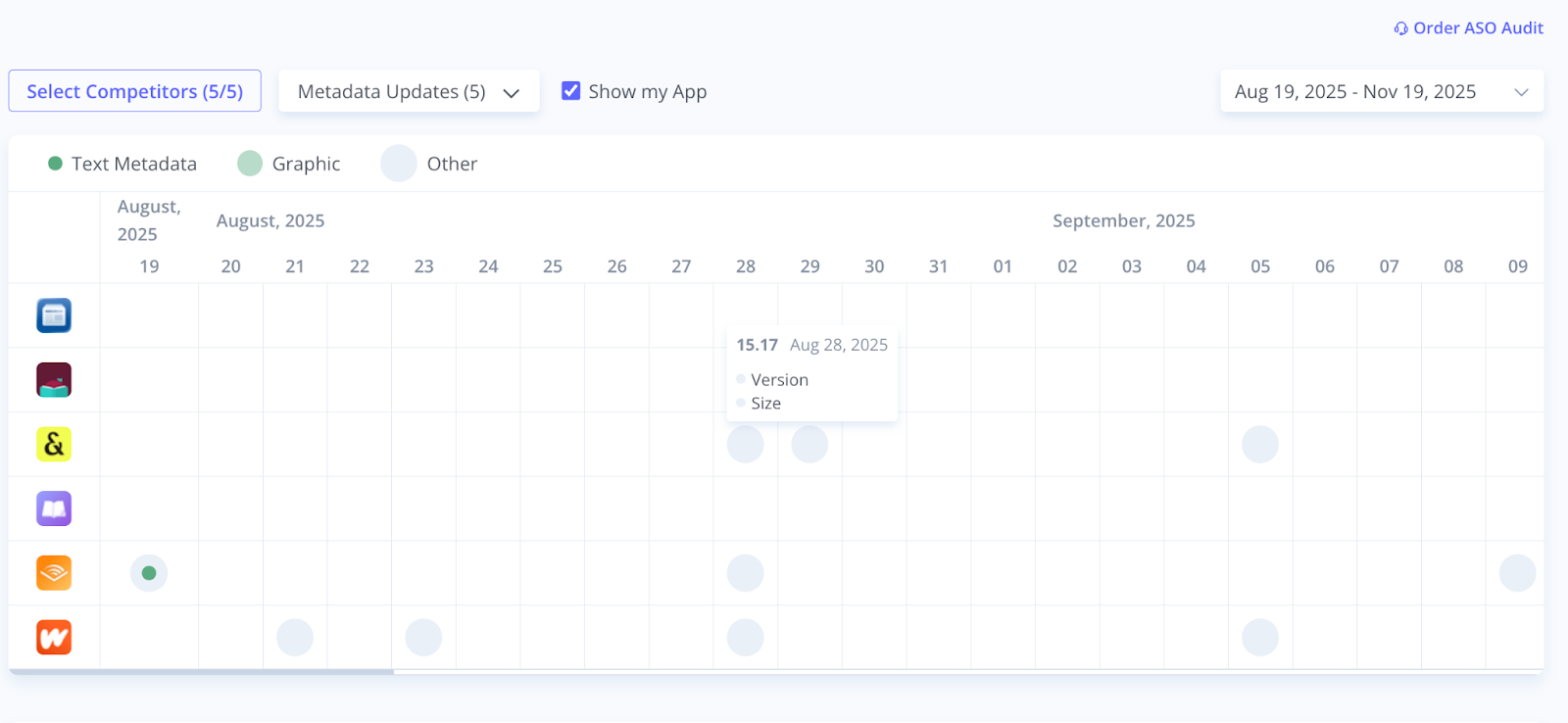
Task: Open the date range picker dropdown
Action: 1355,91
